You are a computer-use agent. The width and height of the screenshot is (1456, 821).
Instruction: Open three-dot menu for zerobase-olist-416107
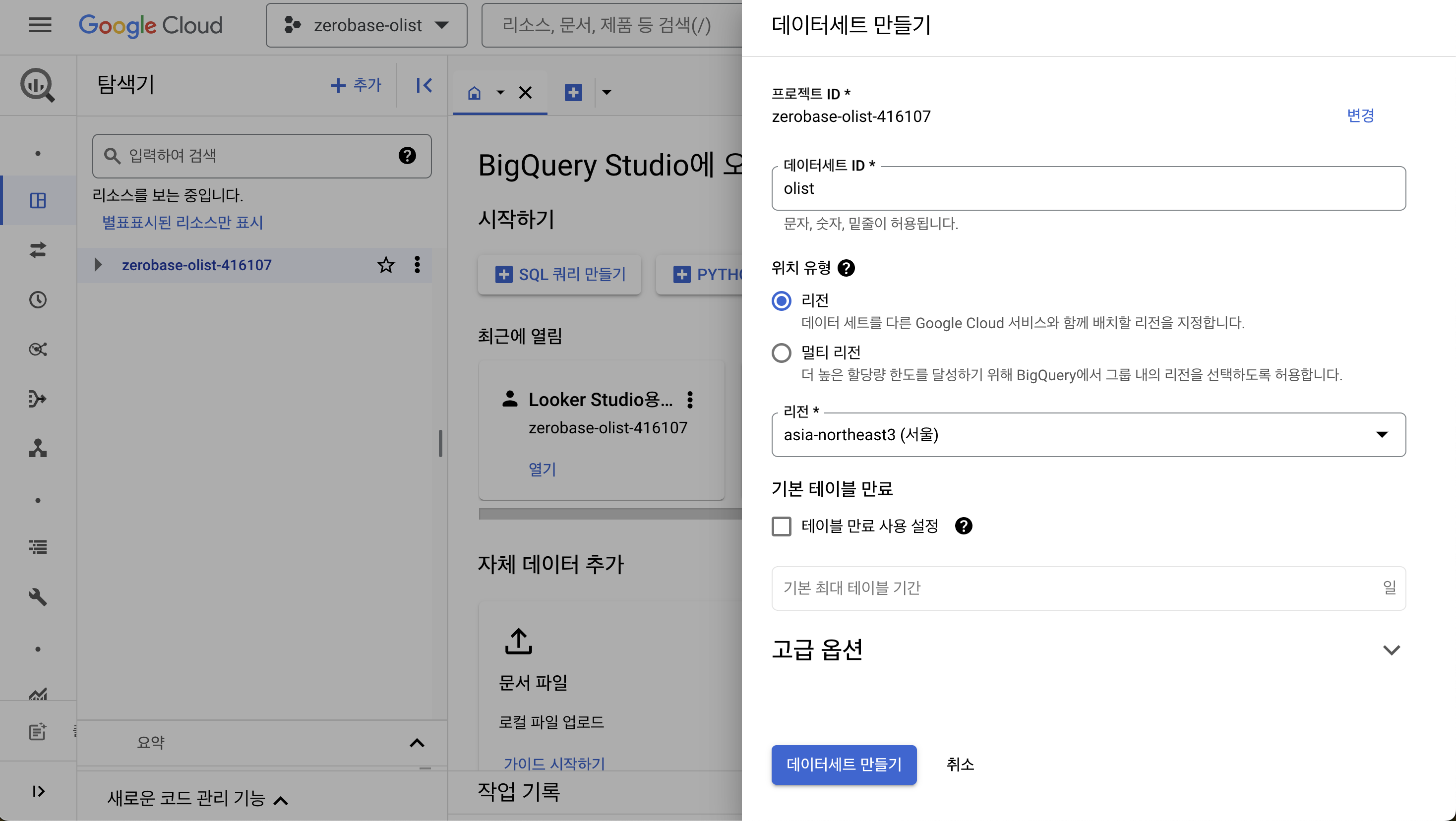click(x=417, y=264)
